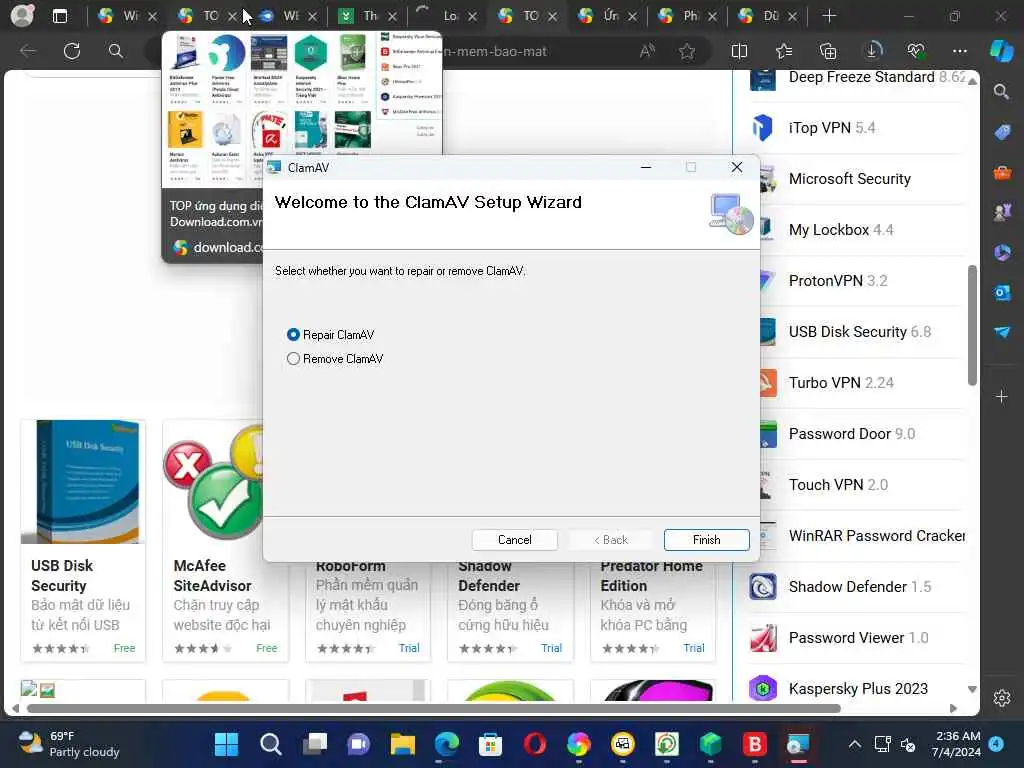Open the McAfee SiteAdvisor card title
This screenshot has width=1024, height=768.
(212, 575)
